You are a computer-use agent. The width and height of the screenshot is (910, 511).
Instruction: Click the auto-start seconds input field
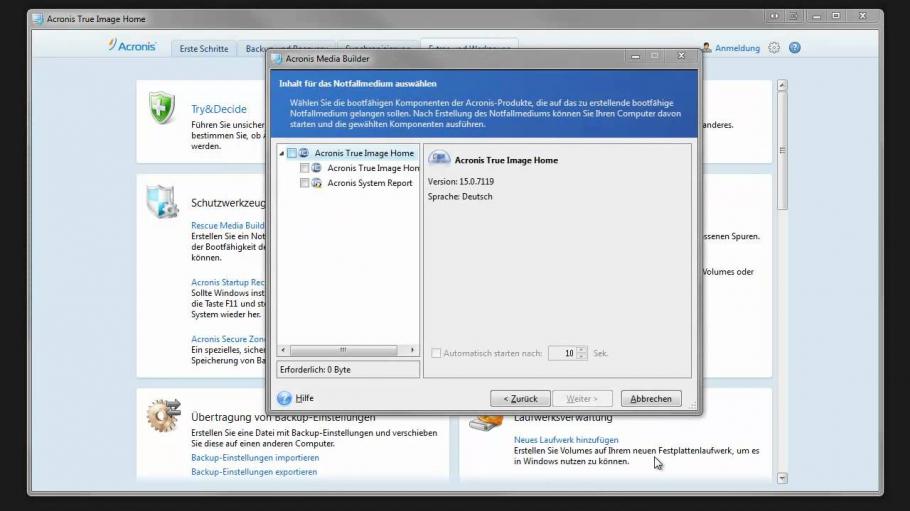562,353
